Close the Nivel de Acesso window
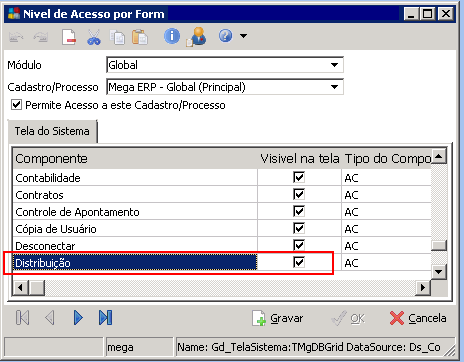464x362 pixels. 446,14
